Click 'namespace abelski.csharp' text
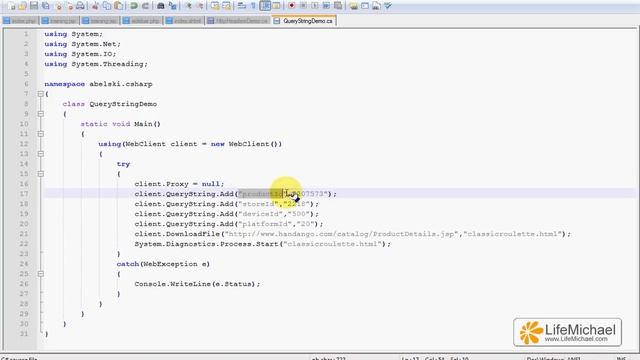 [98, 84]
